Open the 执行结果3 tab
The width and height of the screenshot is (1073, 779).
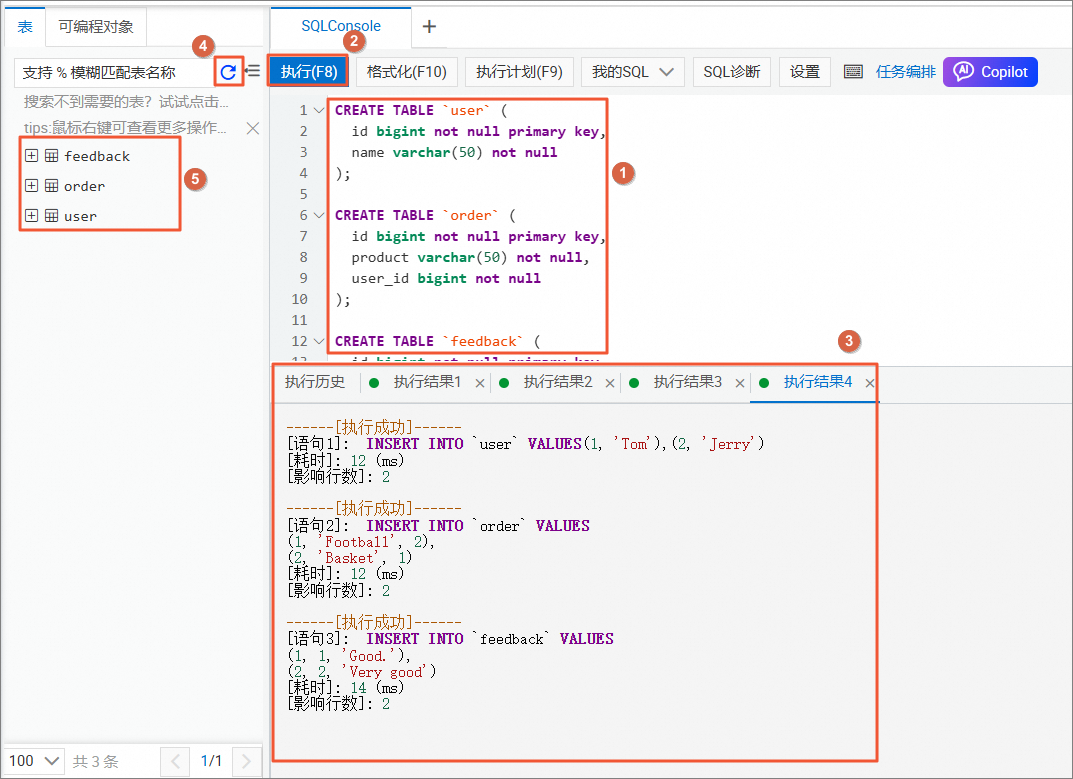(688, 382)
